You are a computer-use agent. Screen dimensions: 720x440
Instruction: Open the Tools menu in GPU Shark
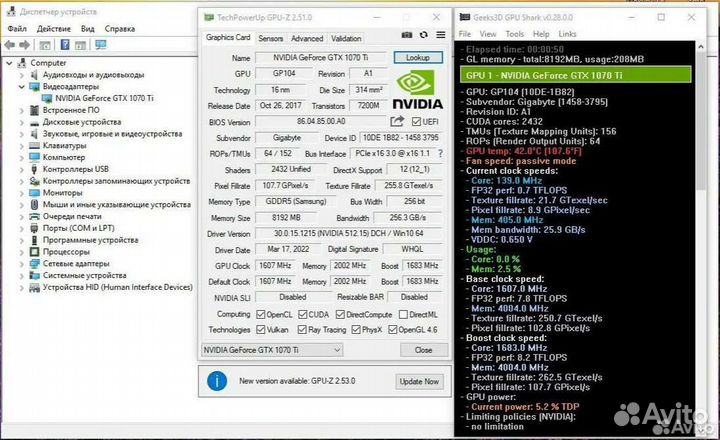pyautogui.click(x=515, y=34)
